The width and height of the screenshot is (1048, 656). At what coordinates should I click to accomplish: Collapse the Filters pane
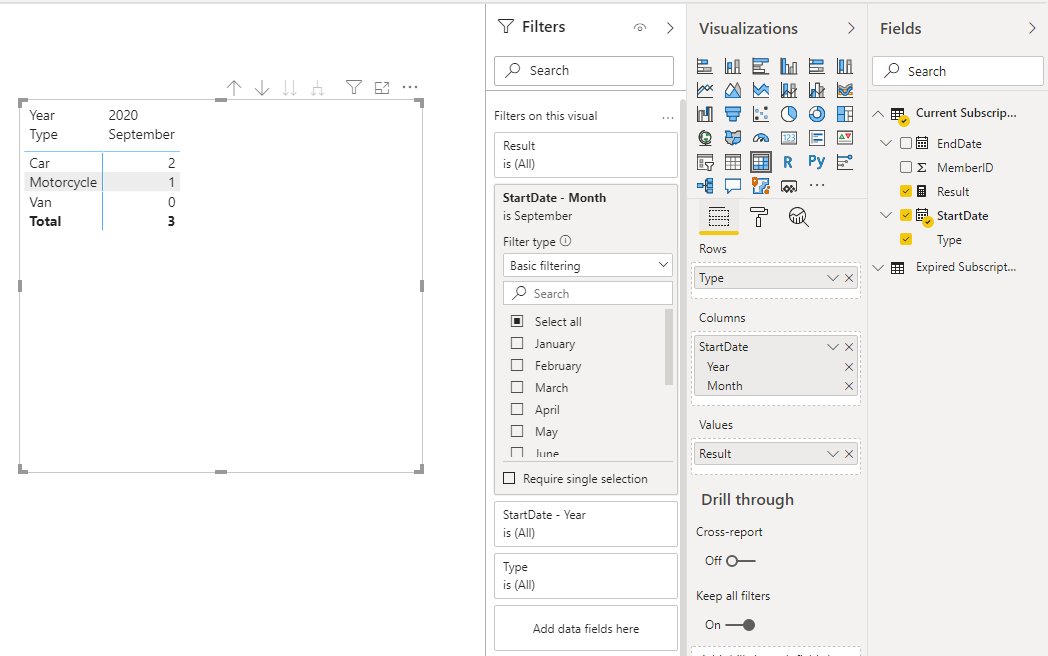click(670, 27)
